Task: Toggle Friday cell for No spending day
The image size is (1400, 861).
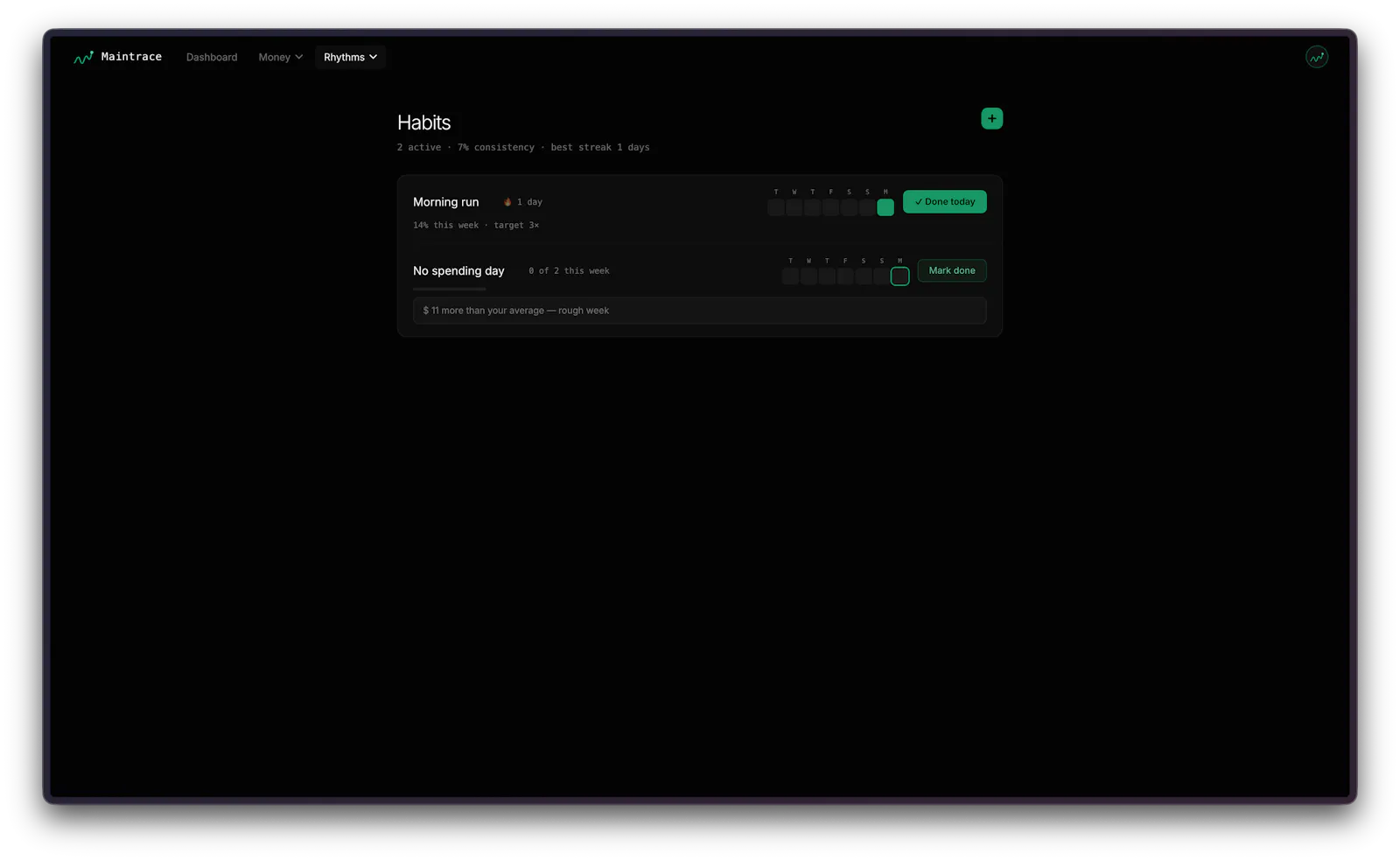Action: point(845,276)
